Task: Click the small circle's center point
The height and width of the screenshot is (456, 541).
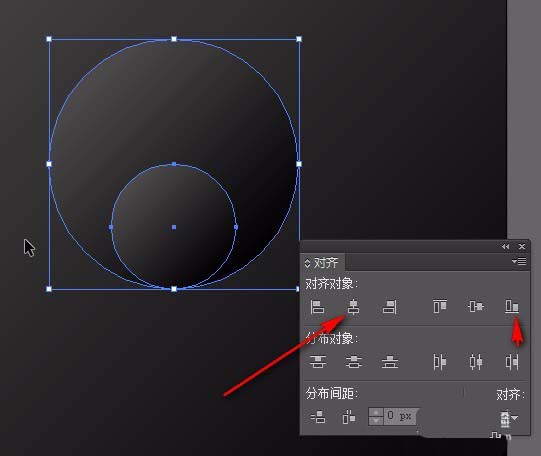Action: pos(174,227)
